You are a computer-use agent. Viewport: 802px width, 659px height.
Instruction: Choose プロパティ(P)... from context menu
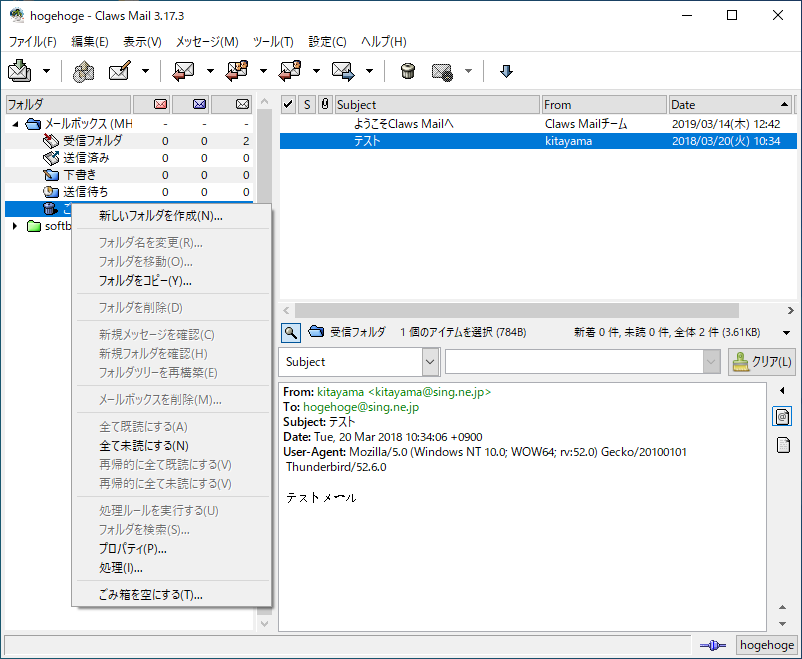pyautogui.click(x=172, y=548)
